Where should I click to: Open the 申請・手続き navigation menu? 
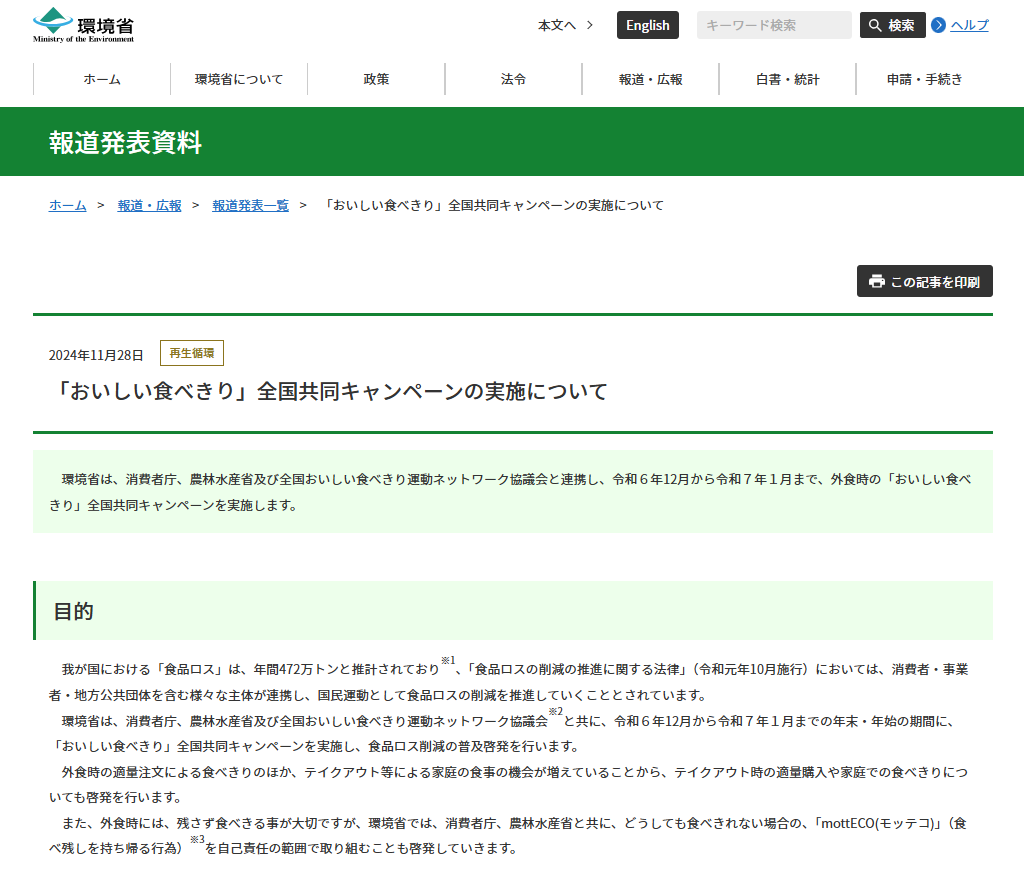tap(923, 79)
